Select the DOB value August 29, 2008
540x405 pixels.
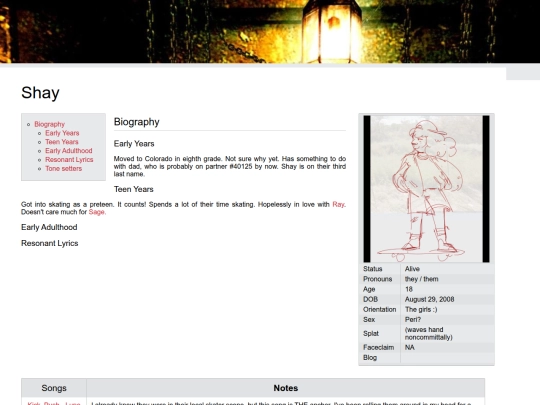click(x=429, y=300)
